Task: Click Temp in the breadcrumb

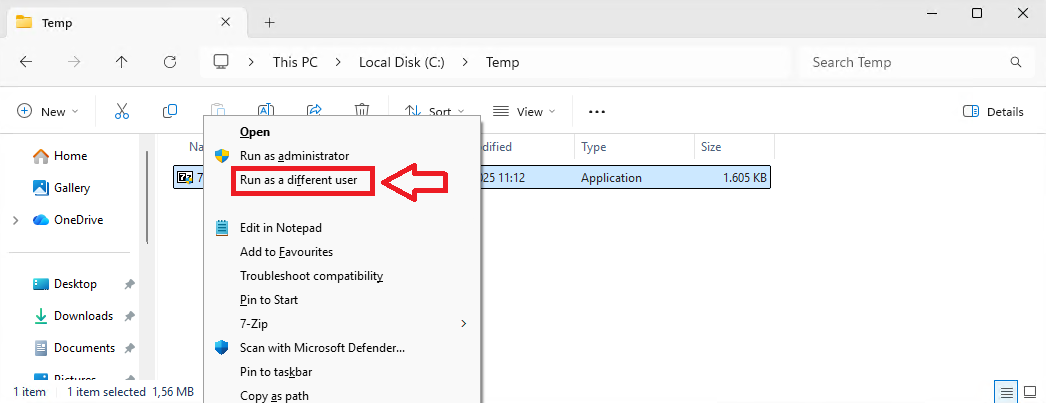Action: point(502,62)
